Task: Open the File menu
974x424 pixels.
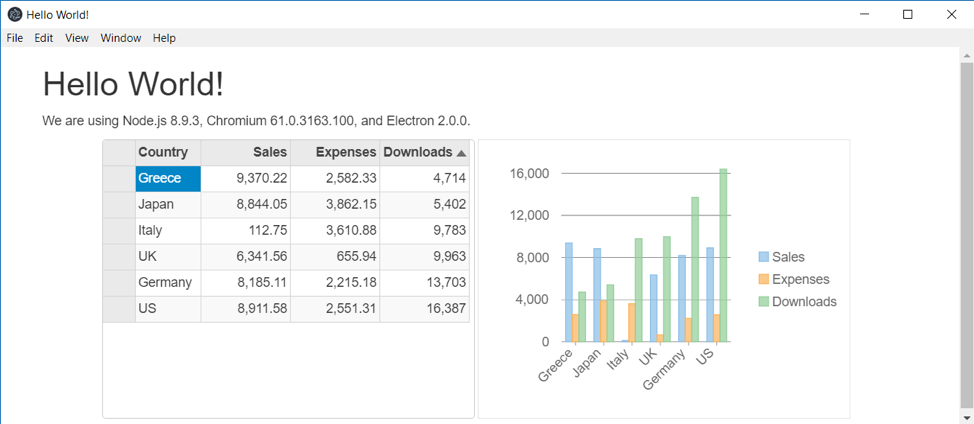Action: (x=15, y=38)
